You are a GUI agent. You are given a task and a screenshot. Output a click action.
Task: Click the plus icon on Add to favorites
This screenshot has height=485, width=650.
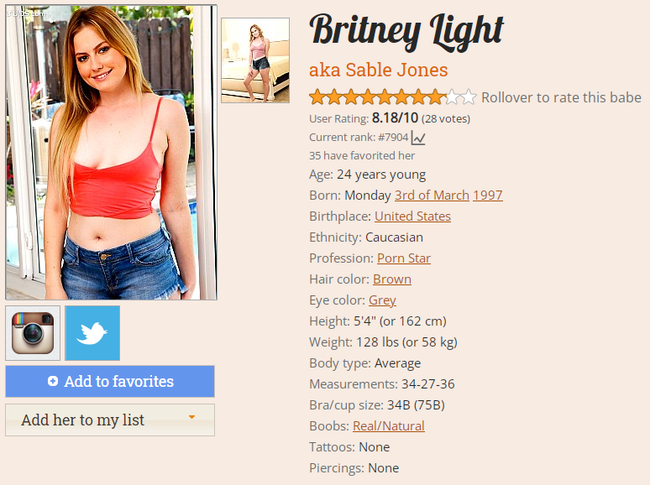pos(53,381)
